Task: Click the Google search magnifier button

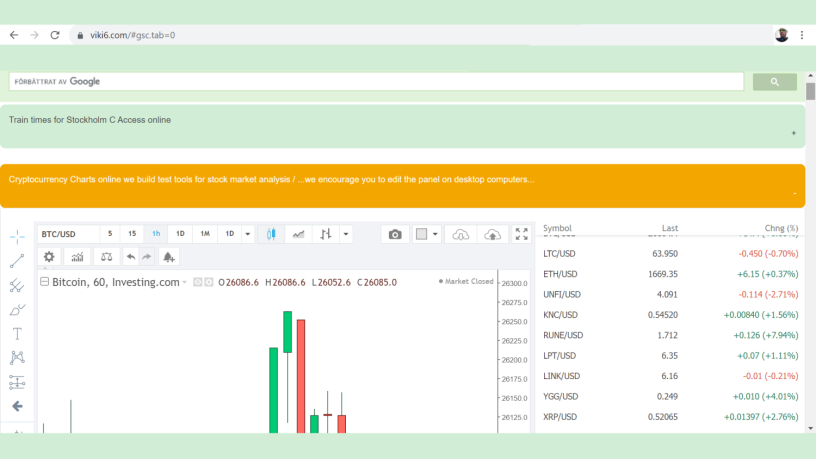Action: pos(774,82)
